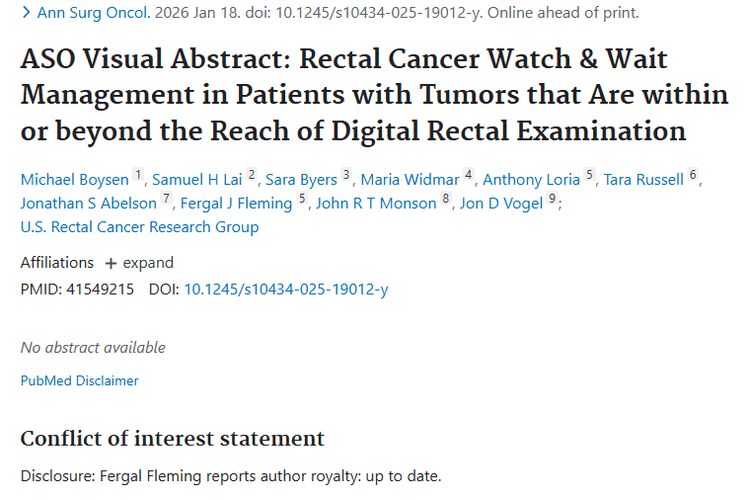750x500 pixels.
Task: Open author Maria Widmar's link
Action: (x=410, y=180)
